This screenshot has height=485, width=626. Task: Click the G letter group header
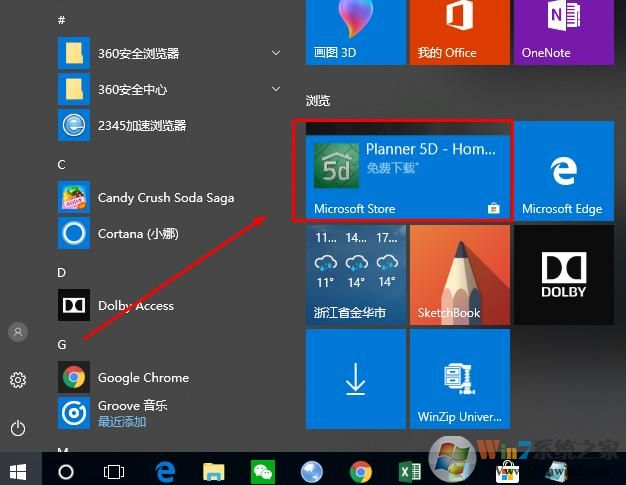(x=62, y=344)
